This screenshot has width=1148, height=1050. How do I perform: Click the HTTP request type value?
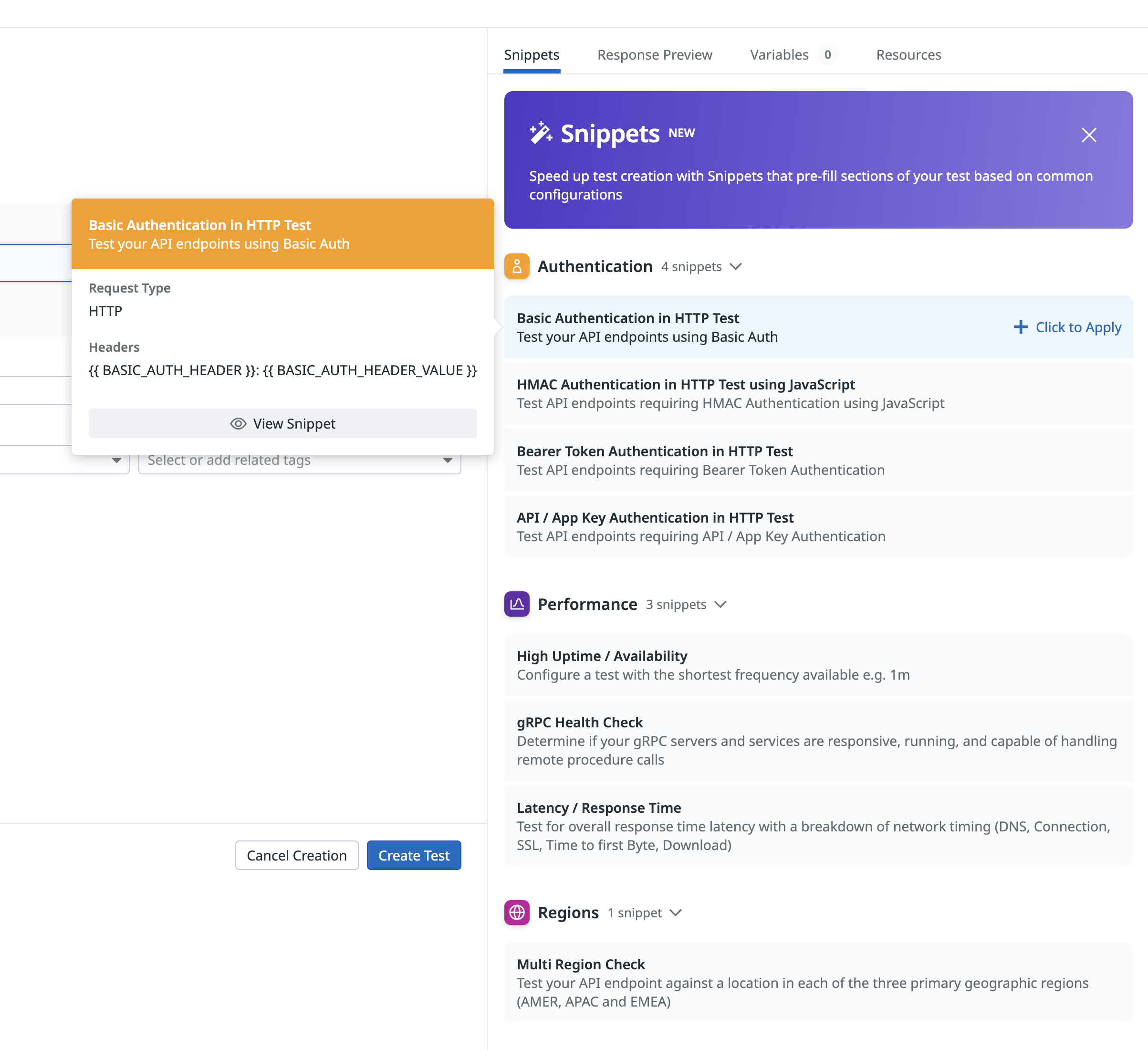coord(105,311)
